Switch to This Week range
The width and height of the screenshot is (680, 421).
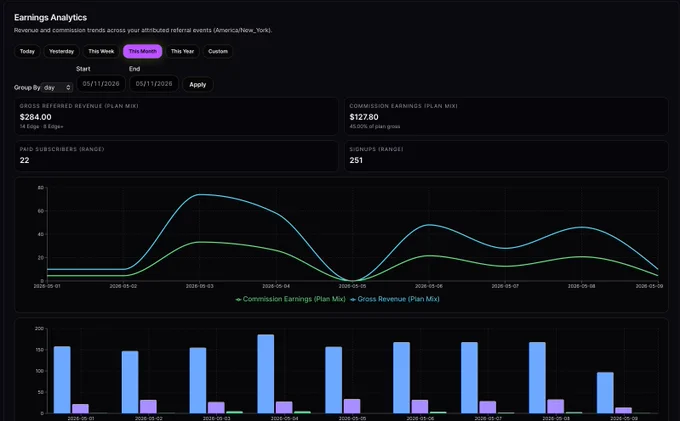point(101,51)
